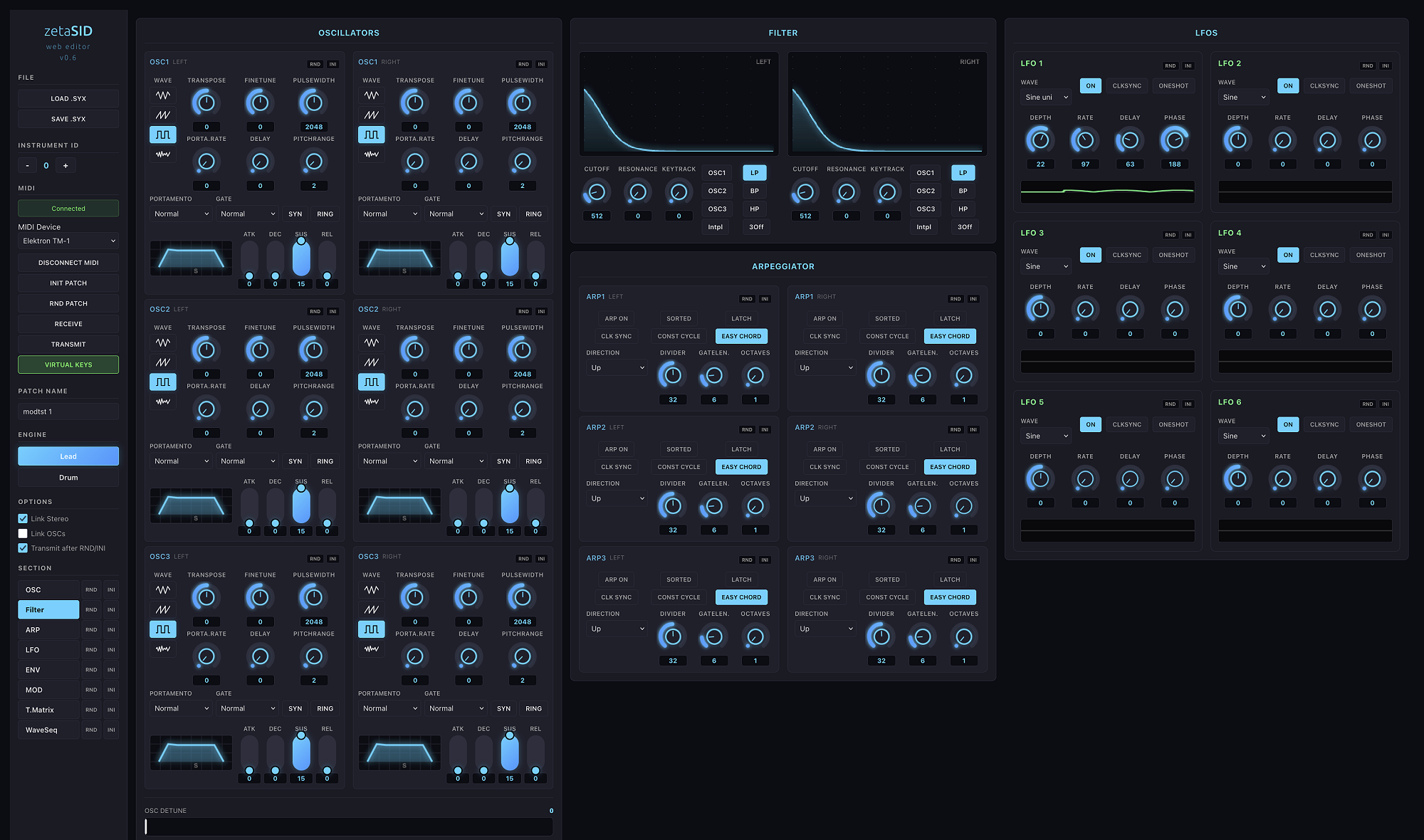Select noise wave icon in OSC3 Right
1424x840 pixels.
pyautogui.click(x=372, y=649)
